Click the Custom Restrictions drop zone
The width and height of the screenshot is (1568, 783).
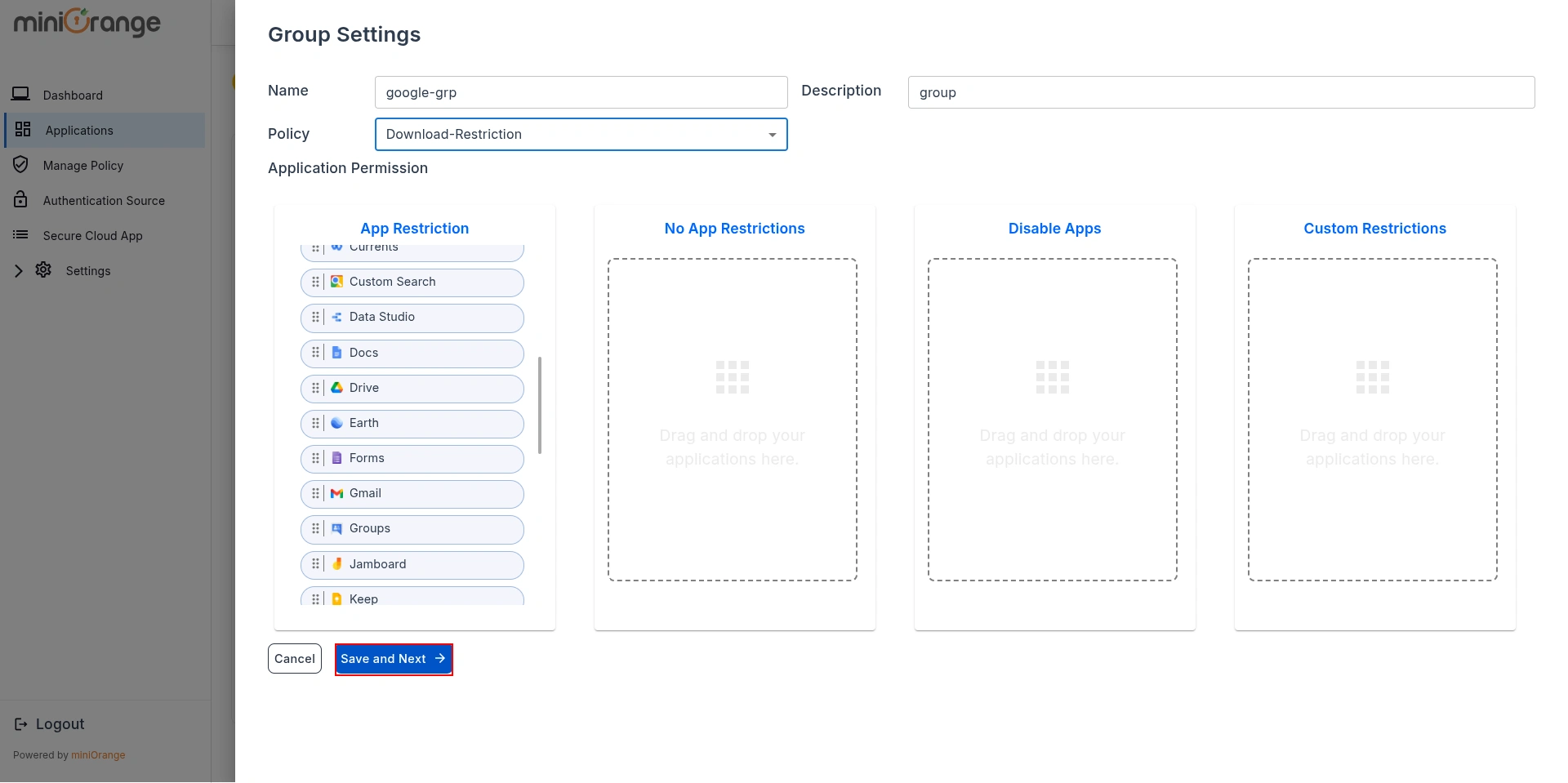[1373, 420]
